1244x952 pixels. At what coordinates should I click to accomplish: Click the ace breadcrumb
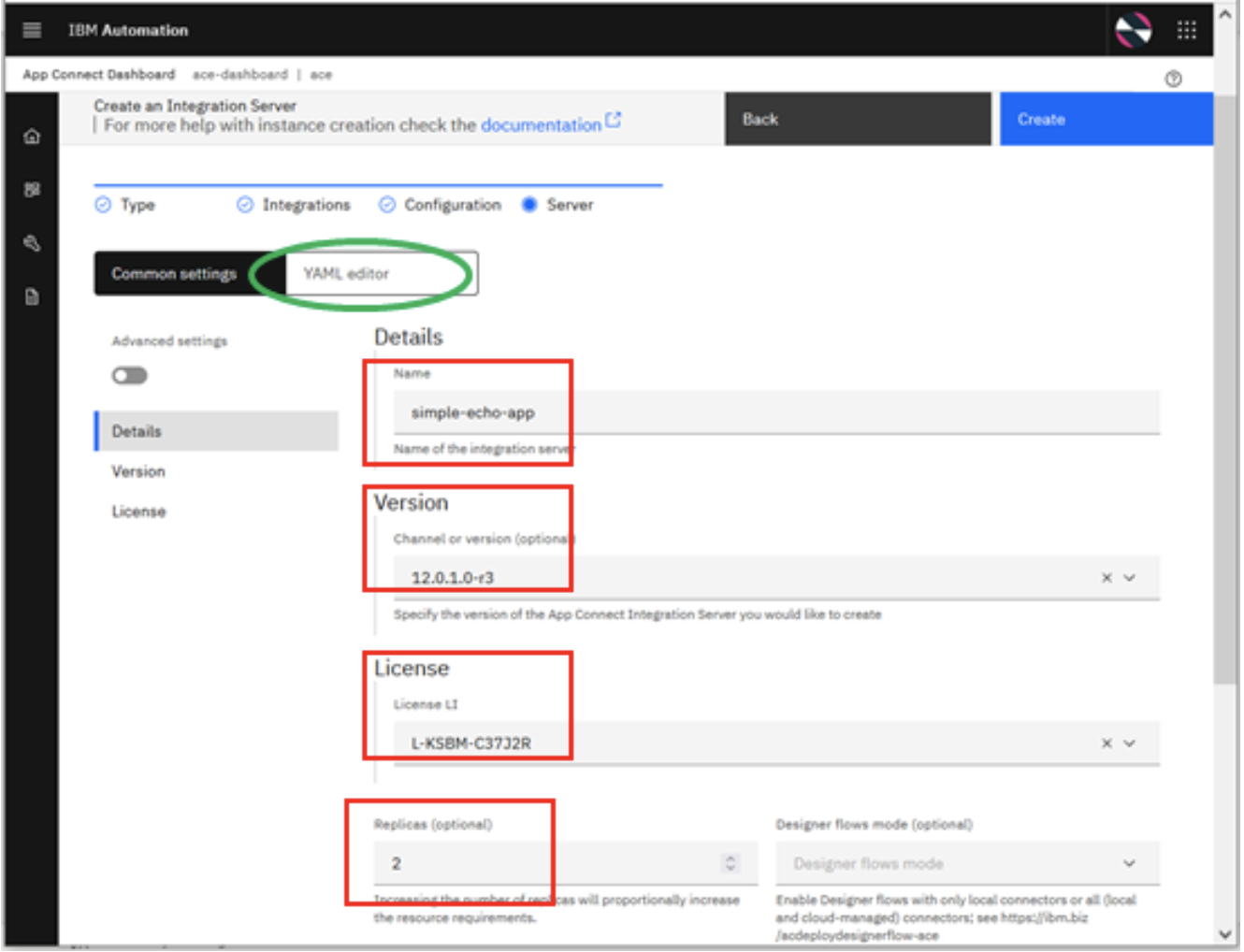321,75
